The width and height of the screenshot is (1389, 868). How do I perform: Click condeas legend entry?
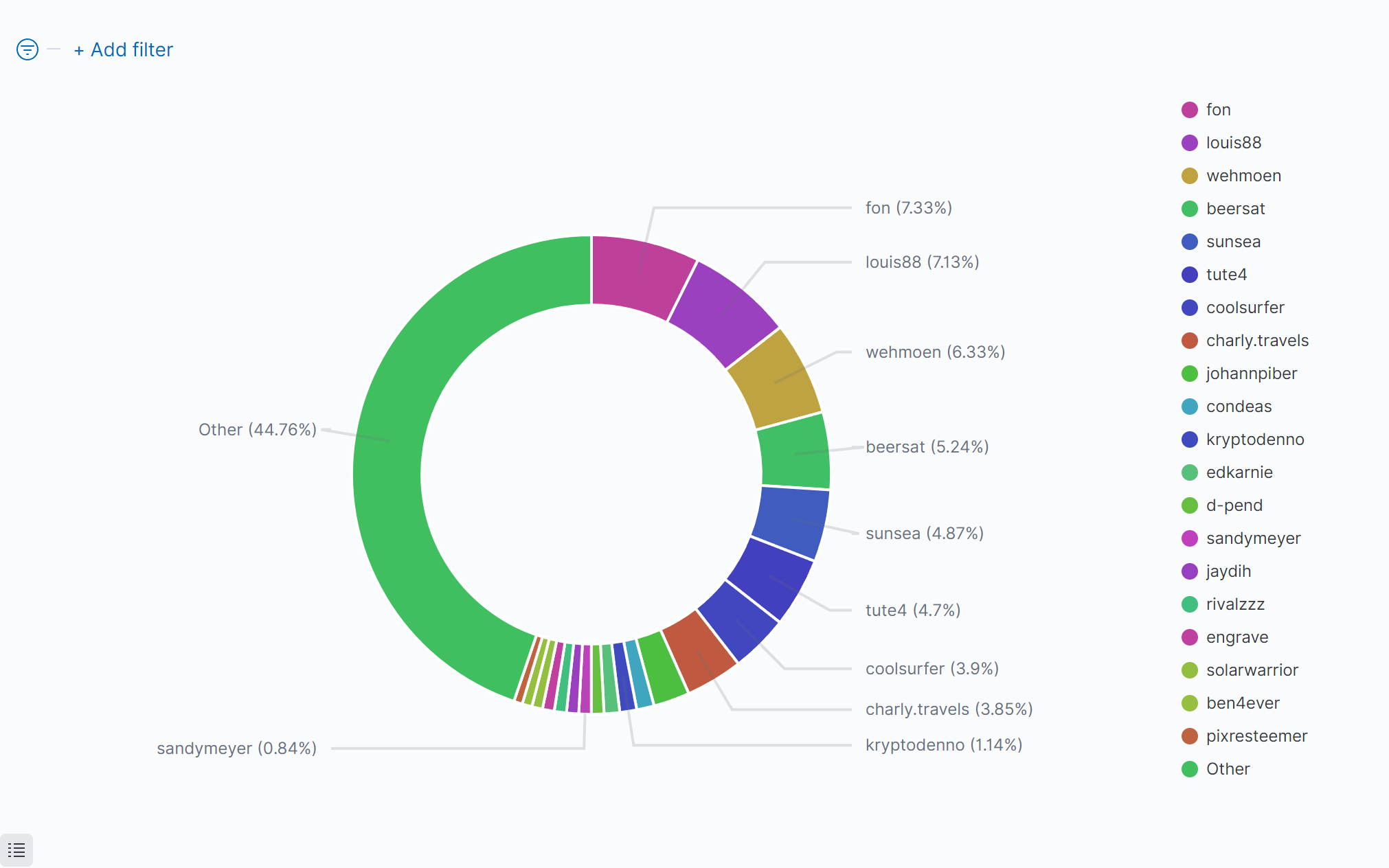(x=1238, y=407)
